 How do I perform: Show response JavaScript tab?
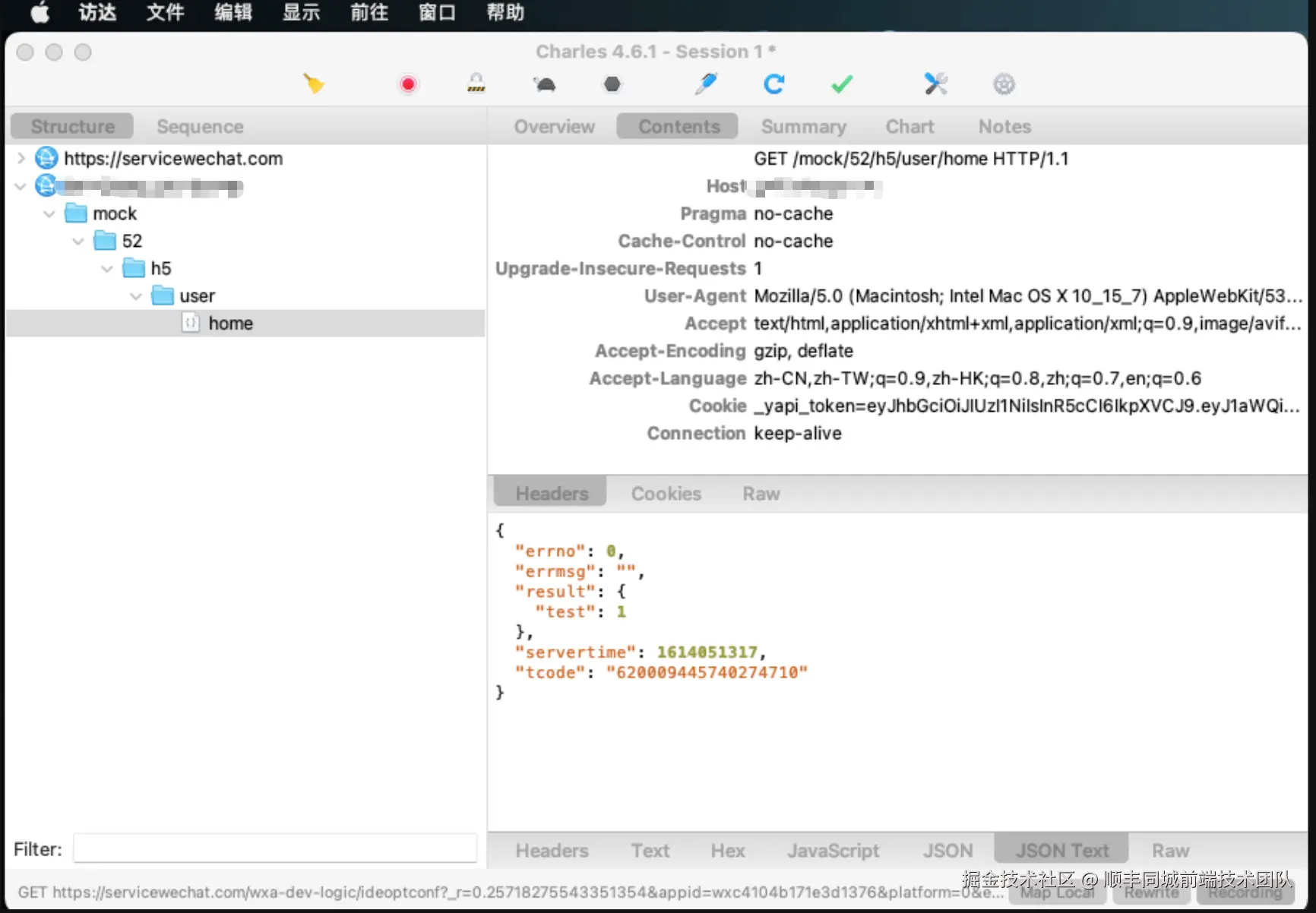click(x=833, y=850)
